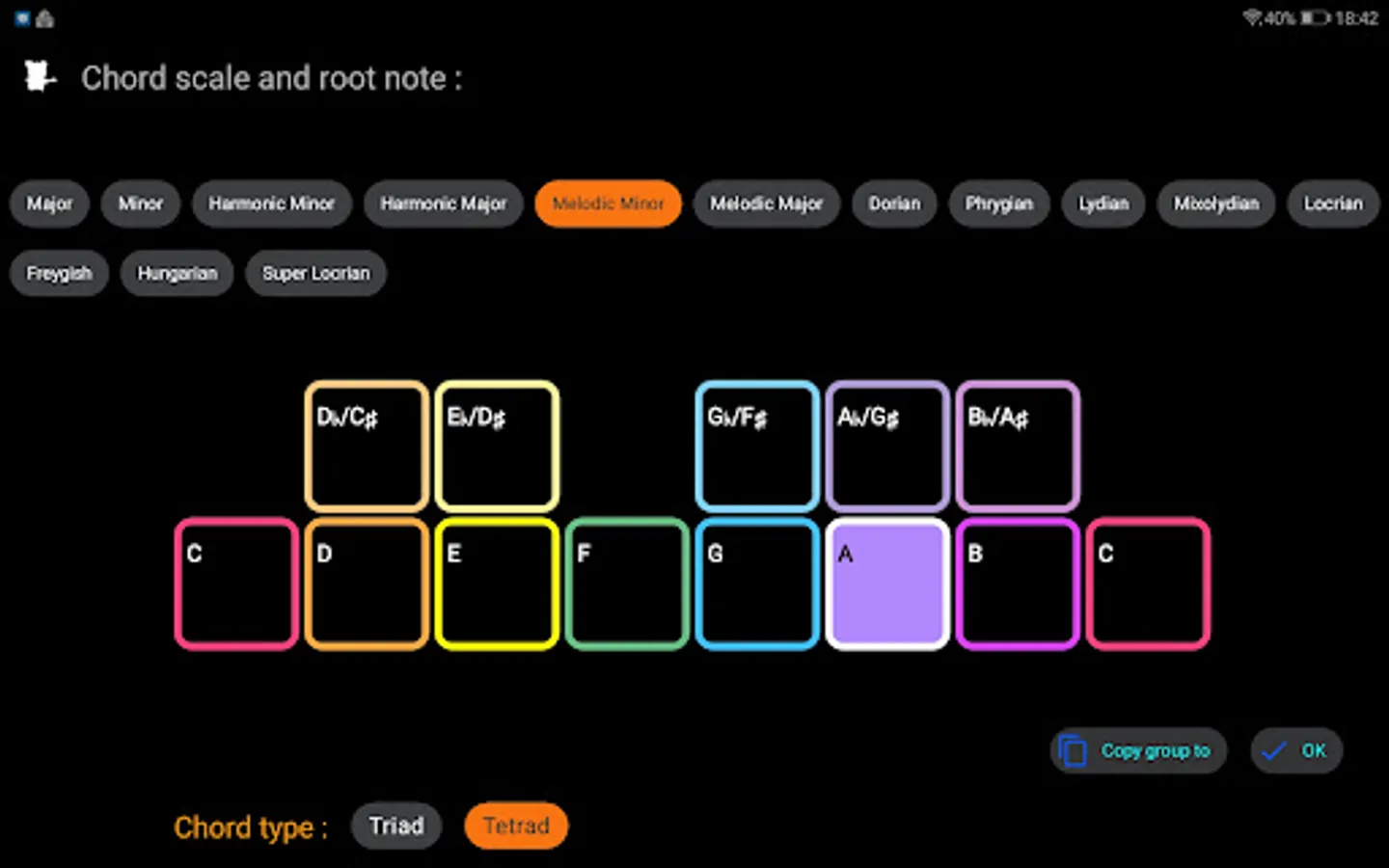Select the Ab/G# root note key
This screenshot has width=1389, height=868.
[x=887, y=446]
